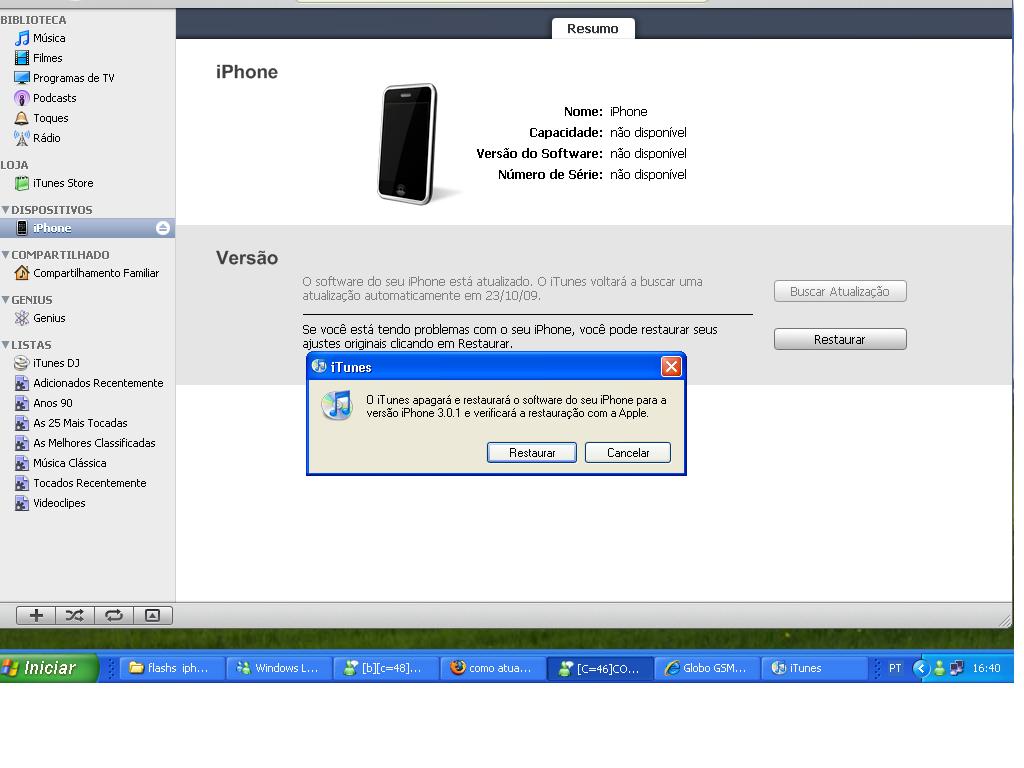The width and height of the screenshot is (1024, 768).
Task: Switch to the Resumo tab
Action: (x=593, y=29)
